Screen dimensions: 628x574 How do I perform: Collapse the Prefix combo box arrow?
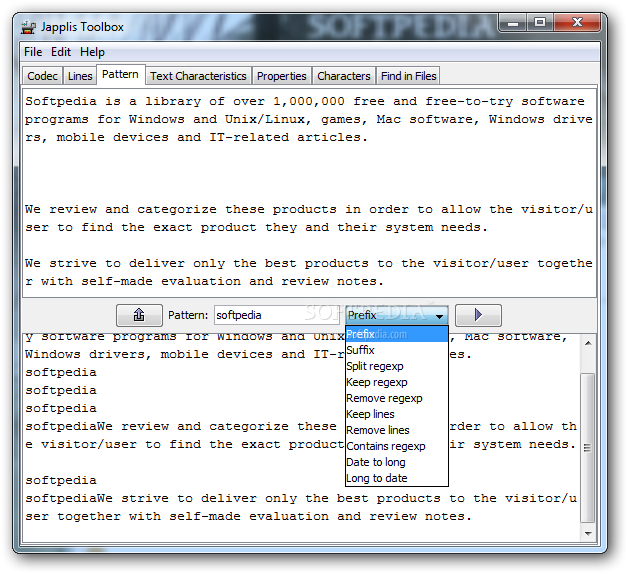tap(439, 316)
